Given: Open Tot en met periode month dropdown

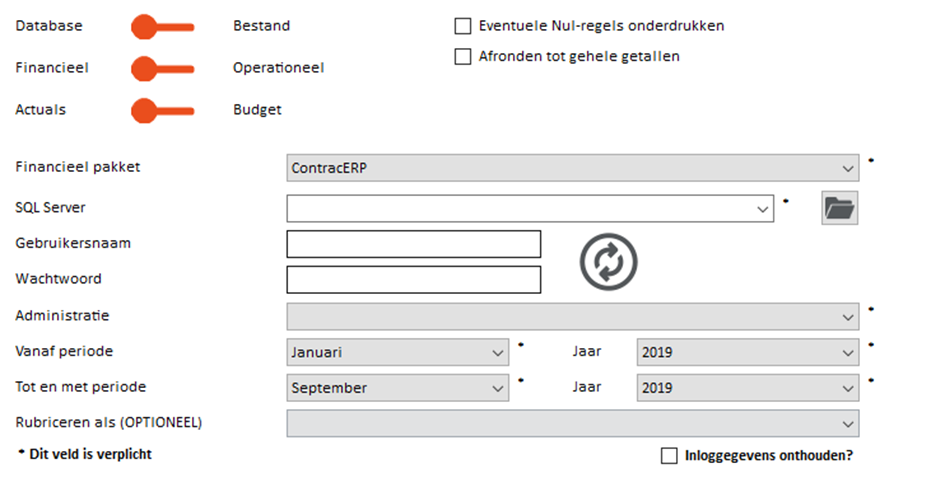Looking at the screenshot, I should [399, 387].
